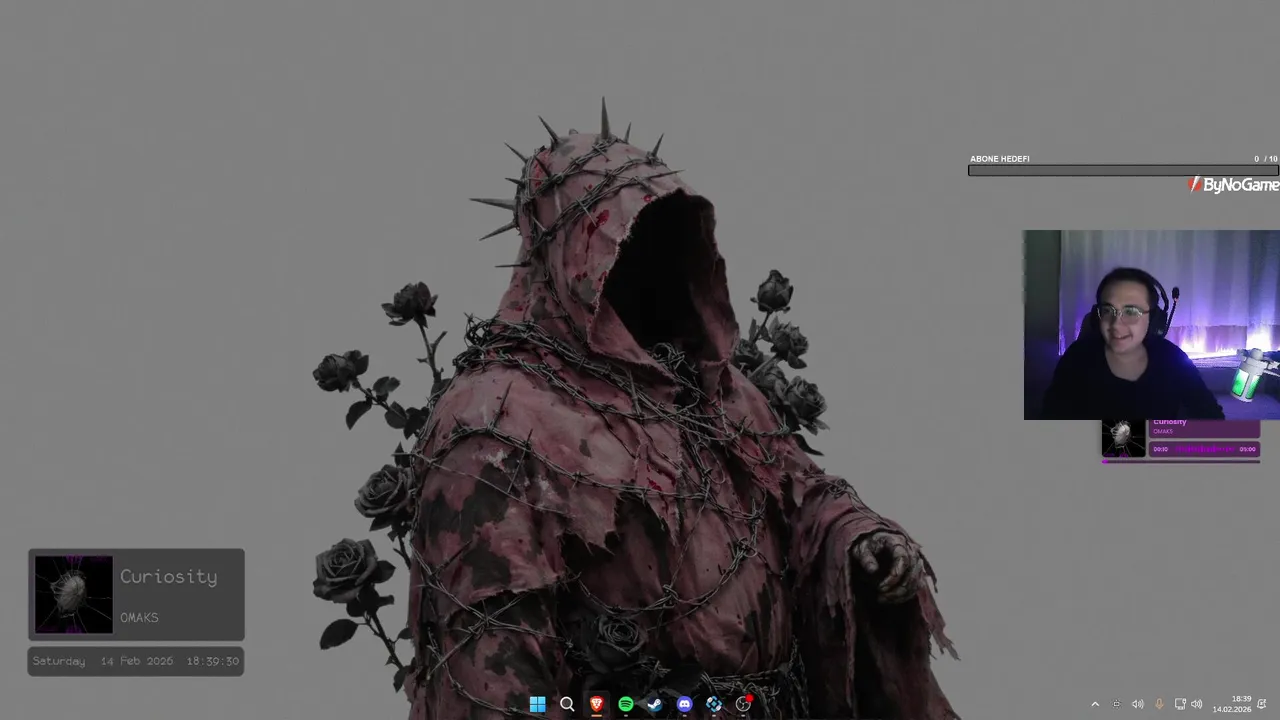The width and height of the screenshot is (1280, 720).
Task: Click the 00:10 elapsed time in overlay
Action: [x=1160, y=449]
